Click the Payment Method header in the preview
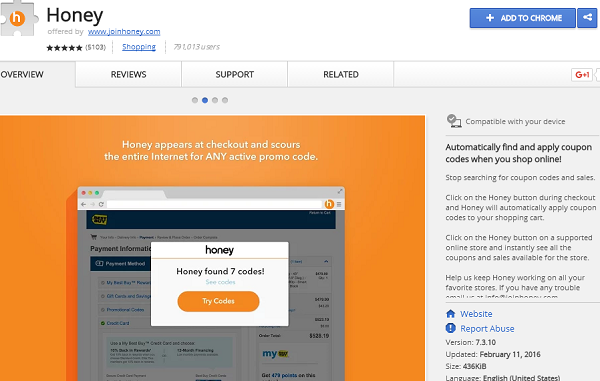The width and height of the screenshot is (600, 381). click(x=121, y=264)
